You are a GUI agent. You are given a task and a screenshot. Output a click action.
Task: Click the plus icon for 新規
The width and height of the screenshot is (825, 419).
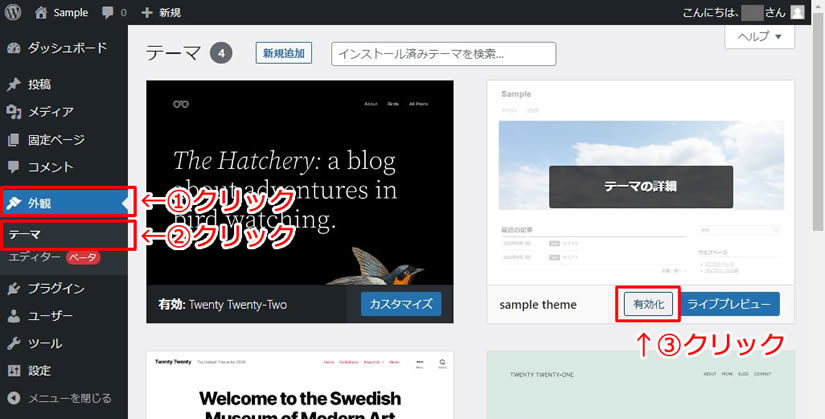point(147,13)
